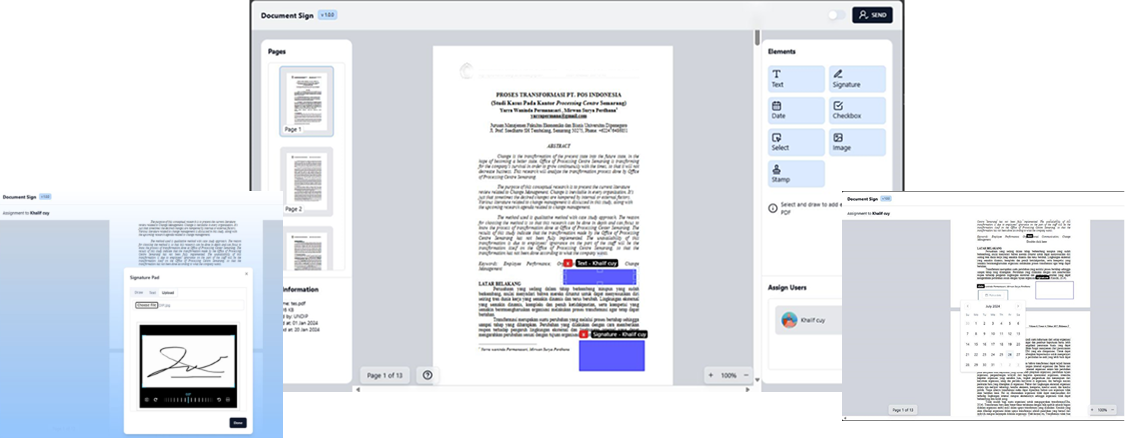
Task: Click the blue Signature field placeholder on document
Action: click(612, 355)
